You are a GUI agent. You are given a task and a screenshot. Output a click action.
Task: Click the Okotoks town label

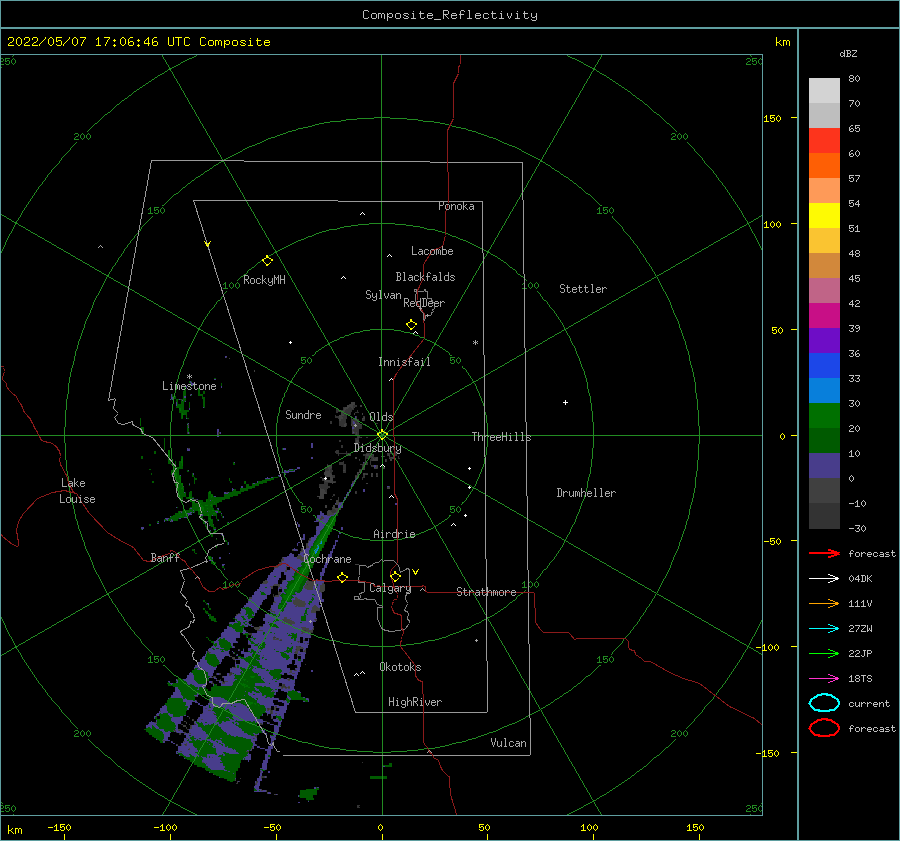pos(400,667)
